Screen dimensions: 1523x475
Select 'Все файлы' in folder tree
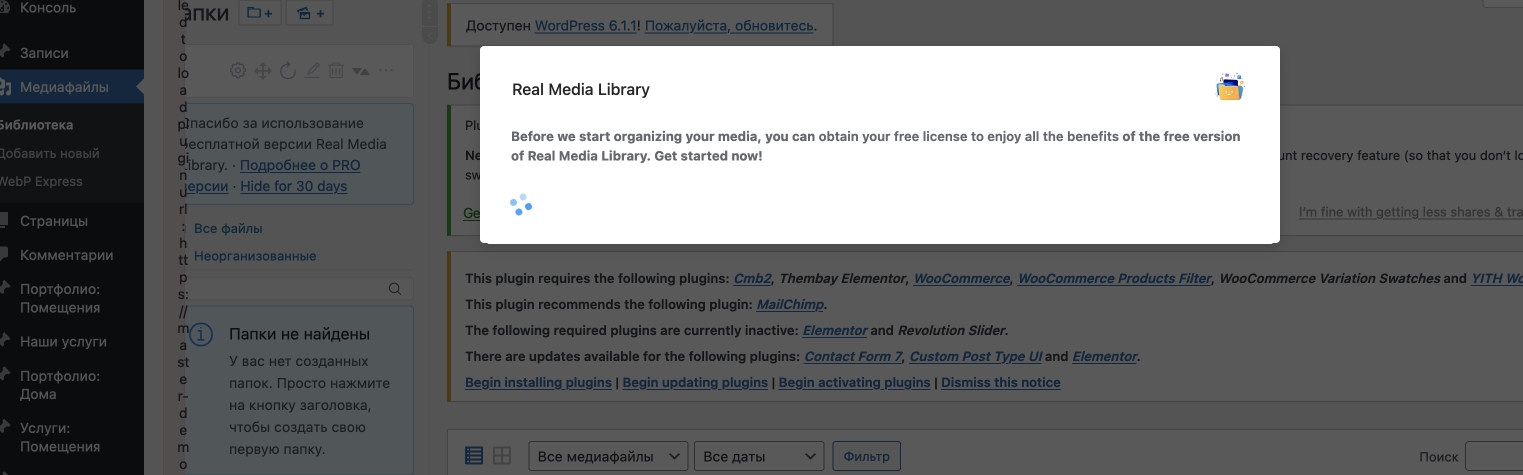click(x=228, y=229)
